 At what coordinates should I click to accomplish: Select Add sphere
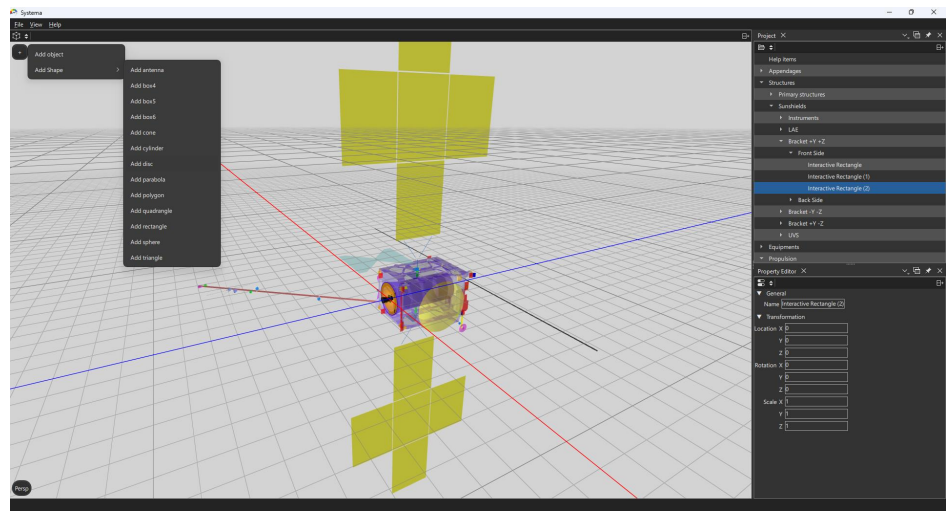click(x=172, y=242)
